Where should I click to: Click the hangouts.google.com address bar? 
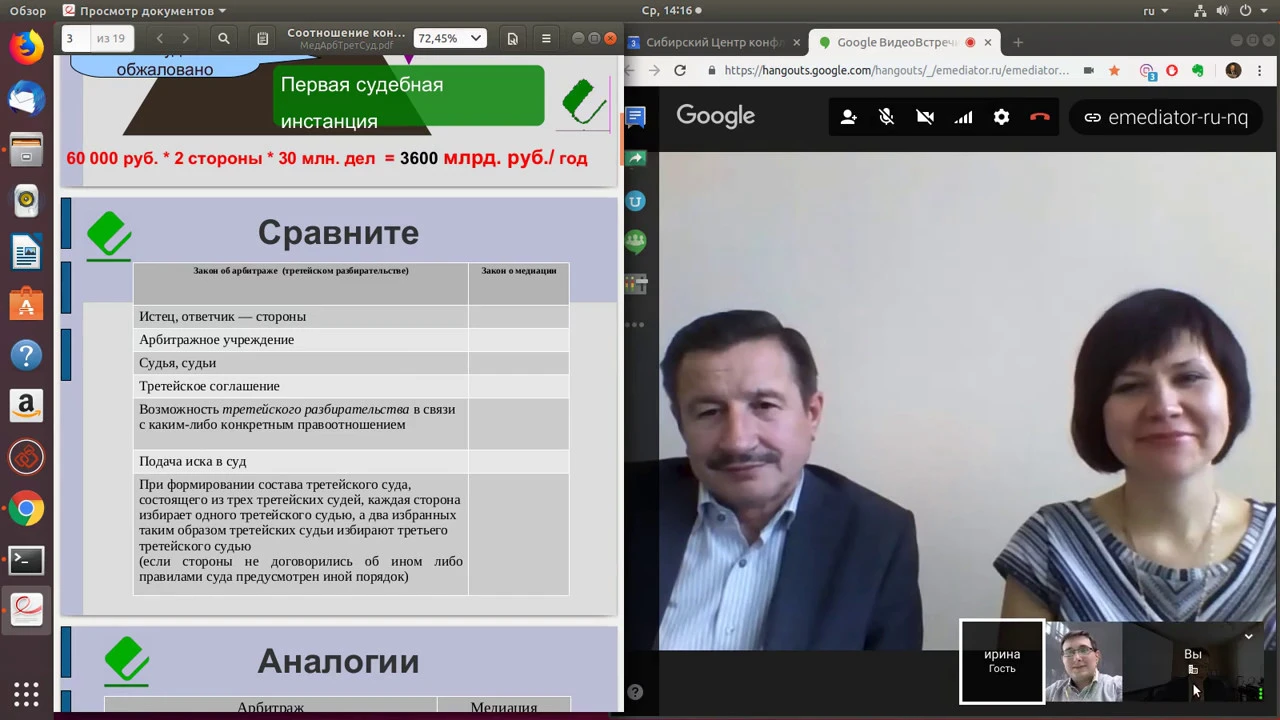(x=896, y=70)
